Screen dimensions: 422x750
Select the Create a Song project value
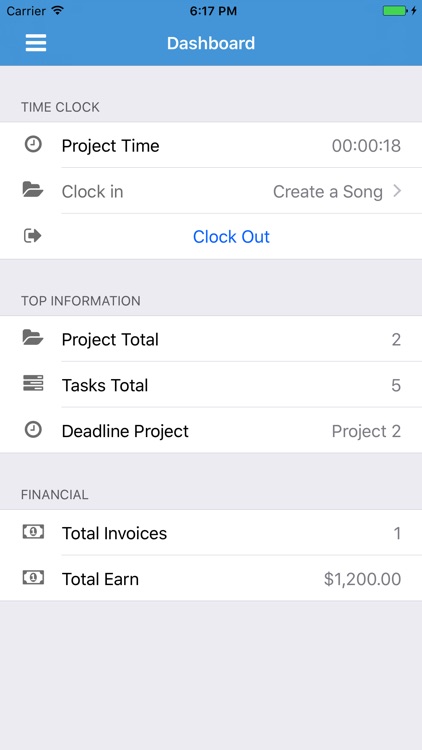pos(328,192)
